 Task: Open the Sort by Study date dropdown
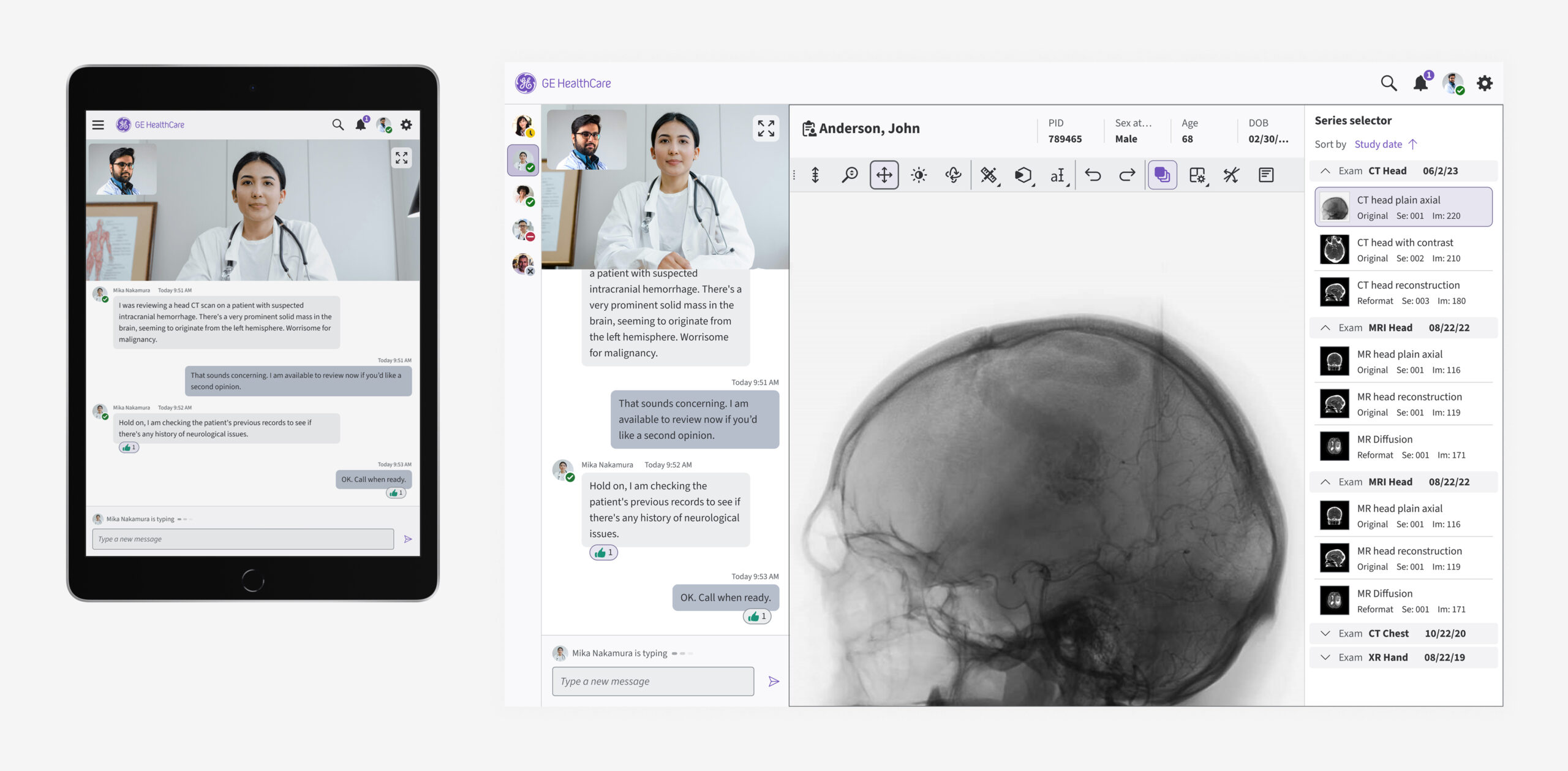(x=1378, y=144)
